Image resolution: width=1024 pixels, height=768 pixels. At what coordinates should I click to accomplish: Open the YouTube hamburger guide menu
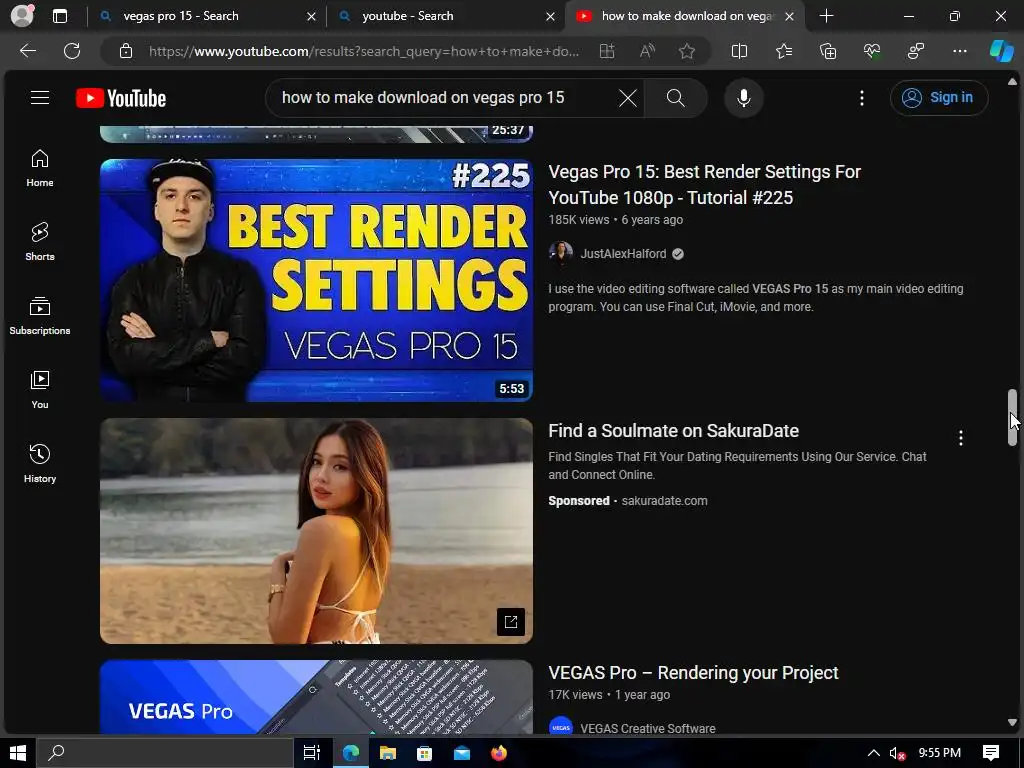point(40,98)
